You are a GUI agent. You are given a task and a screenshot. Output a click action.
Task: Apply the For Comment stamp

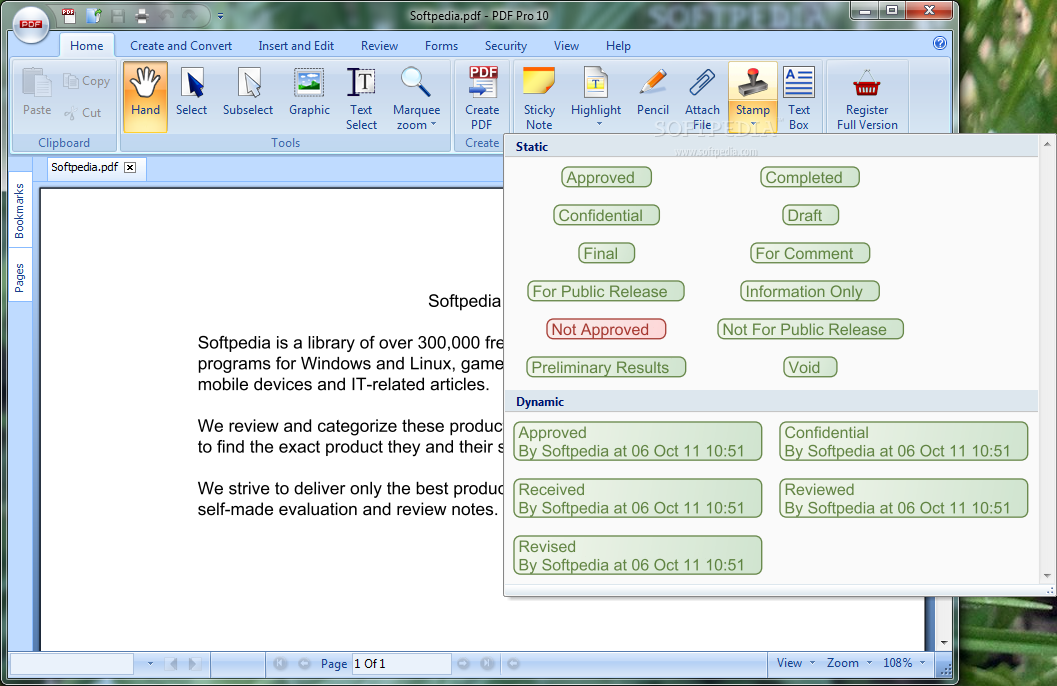coord(810,253)
